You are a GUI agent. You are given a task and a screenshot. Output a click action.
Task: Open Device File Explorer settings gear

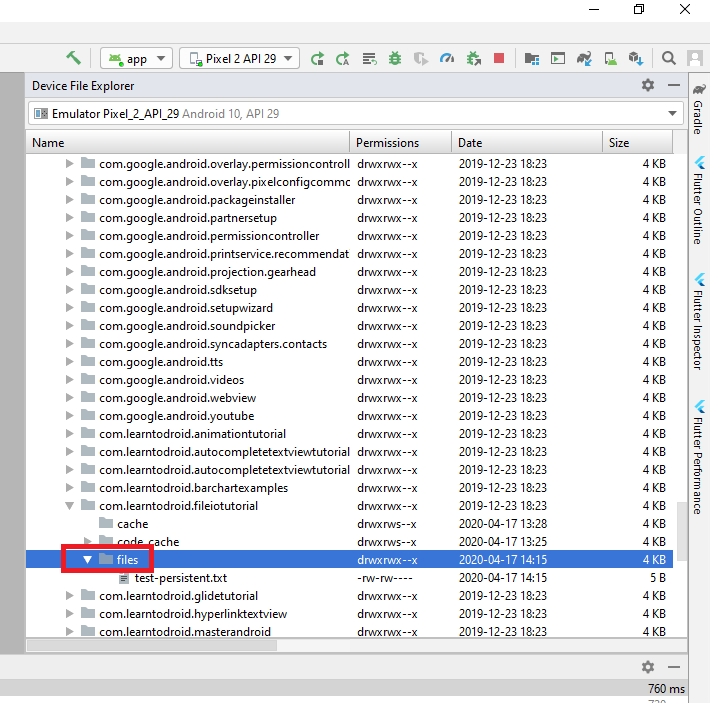(648, 86)
